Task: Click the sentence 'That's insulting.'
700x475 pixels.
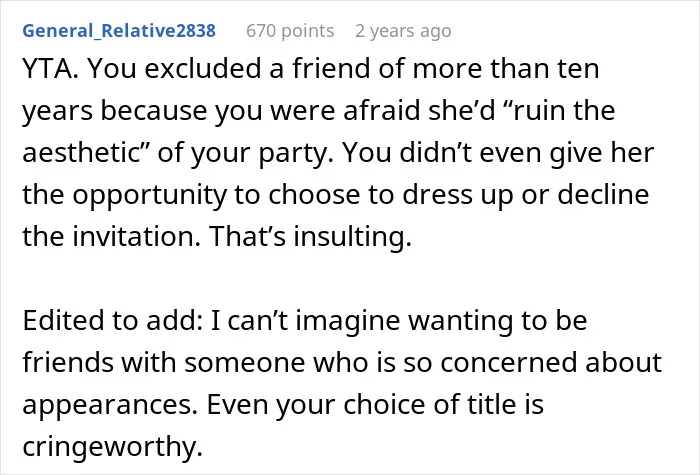Action: (310, 236)
